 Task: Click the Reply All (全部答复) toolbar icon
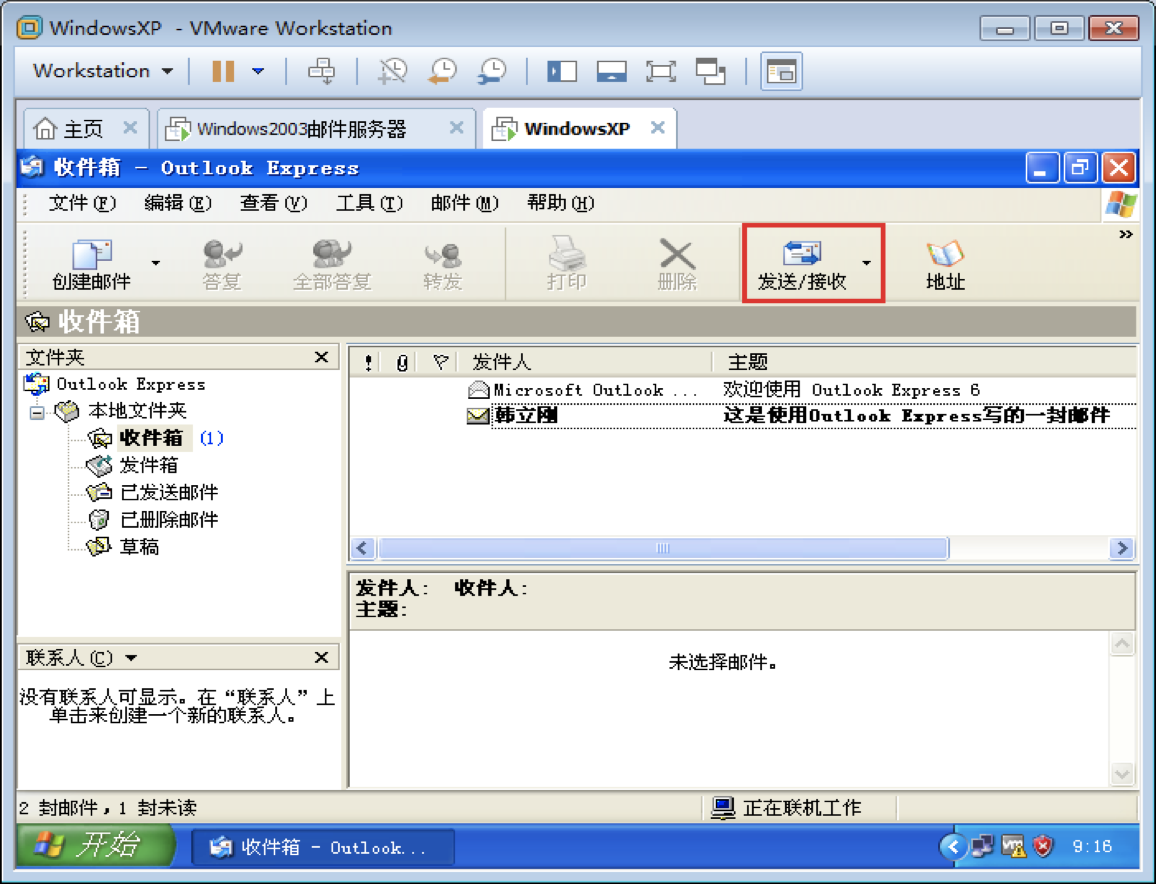[x=332, y=264]
